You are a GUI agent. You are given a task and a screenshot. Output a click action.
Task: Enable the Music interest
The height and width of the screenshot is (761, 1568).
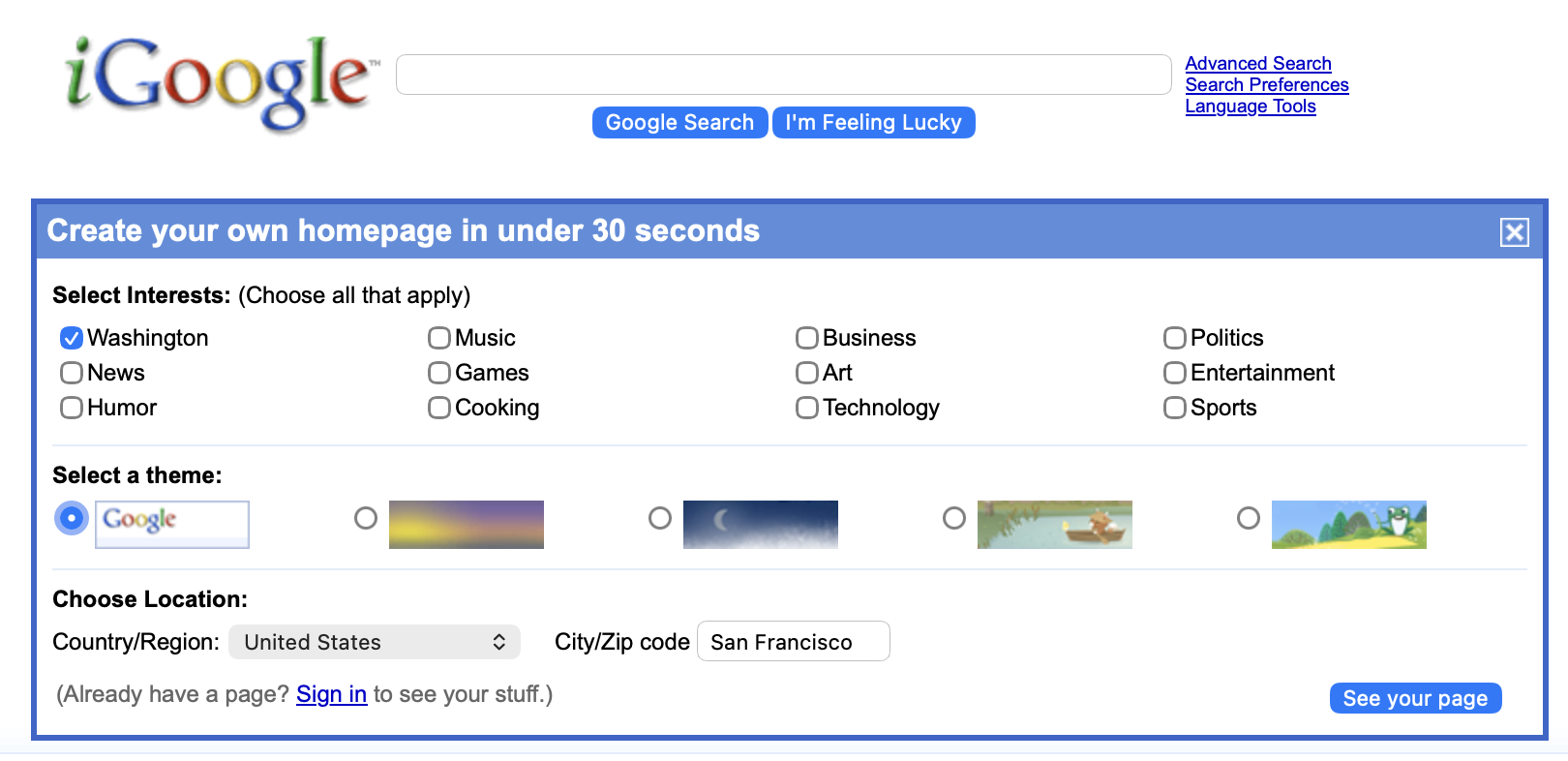[x=438, y=338]
